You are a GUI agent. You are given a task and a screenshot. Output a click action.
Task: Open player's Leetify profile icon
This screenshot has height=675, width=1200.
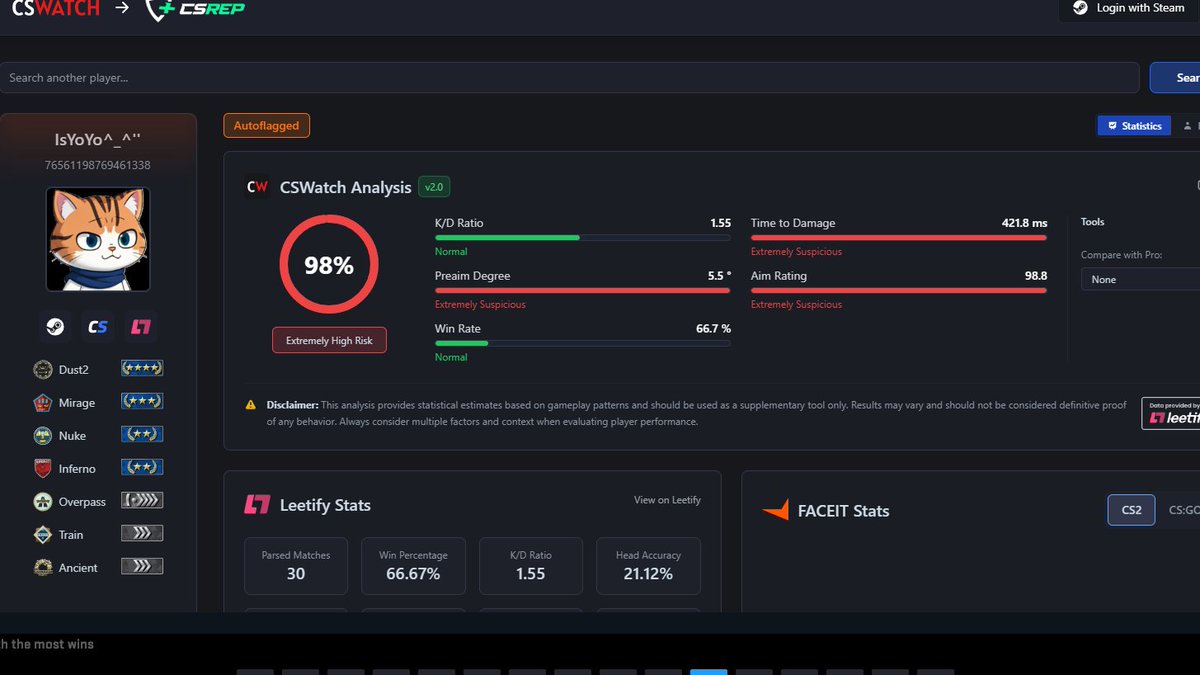[x=143, y=327]
